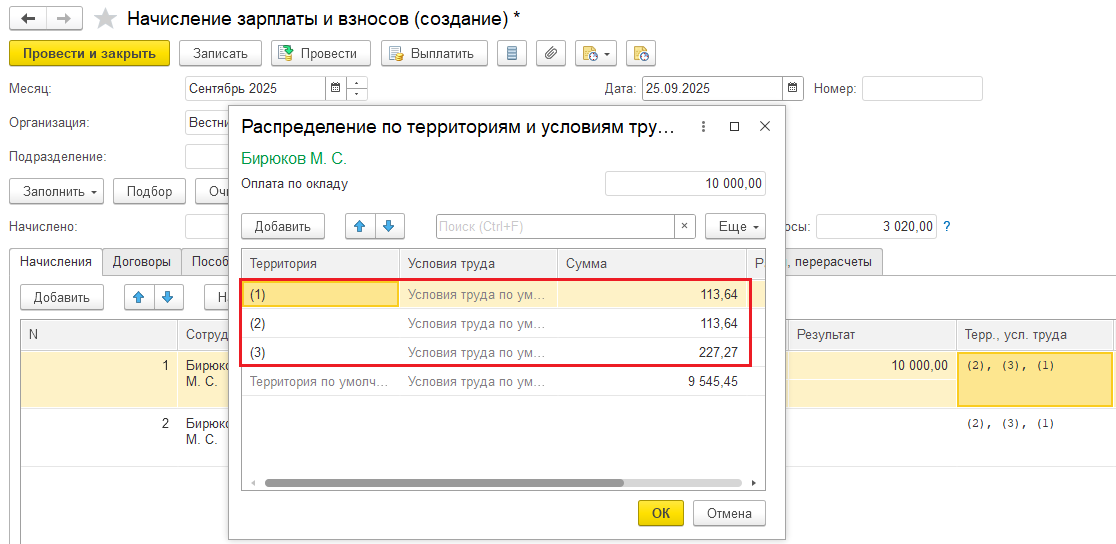Viewport: 1116px width, 544px height.
Task: Confirm the dialog with OK
Action: [661, 513]
